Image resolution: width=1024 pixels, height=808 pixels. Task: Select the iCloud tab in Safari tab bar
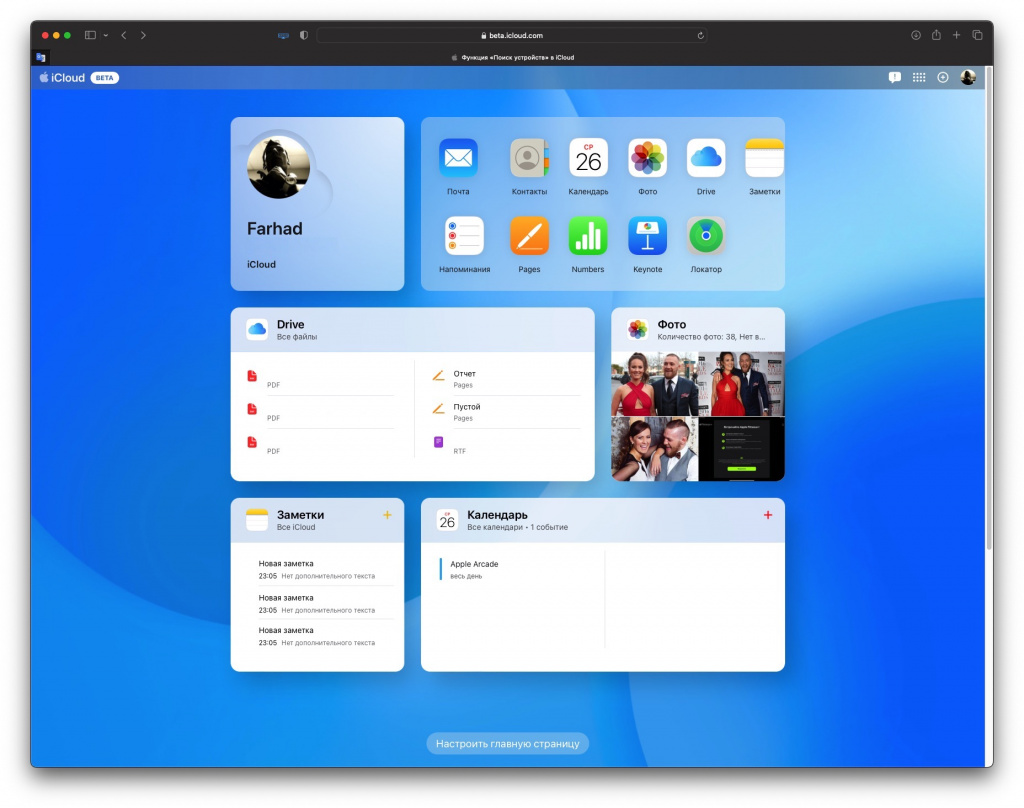[513, 57]
